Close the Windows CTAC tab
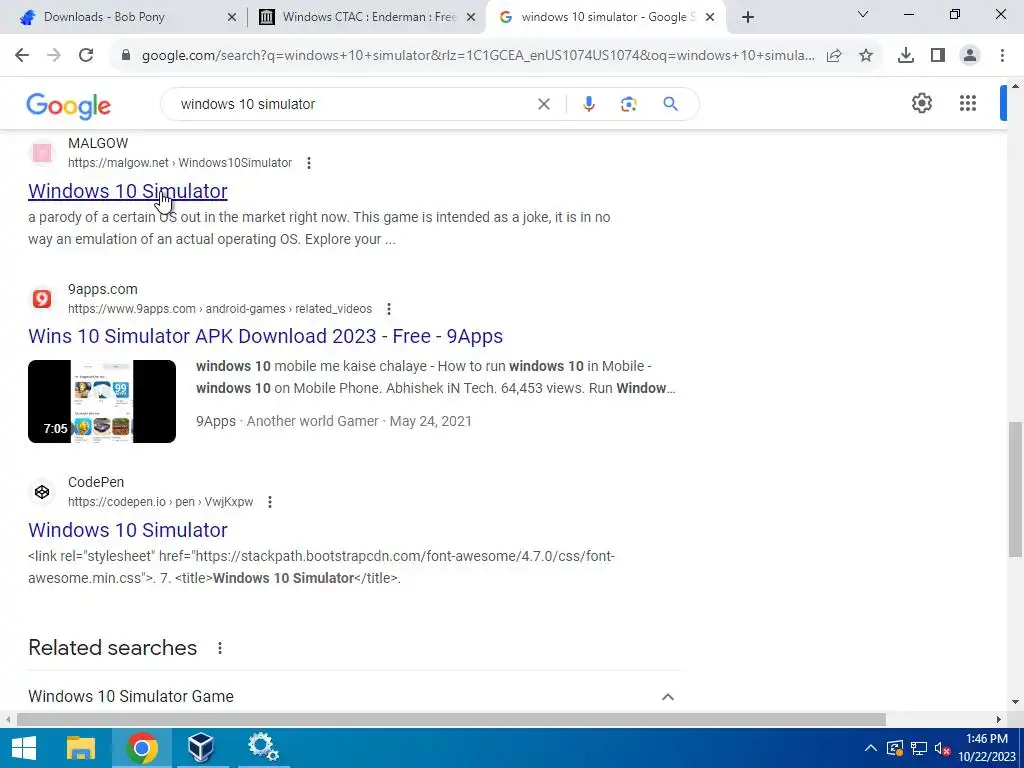This screenshot has width=1024, height=768. tap(471, 18)
